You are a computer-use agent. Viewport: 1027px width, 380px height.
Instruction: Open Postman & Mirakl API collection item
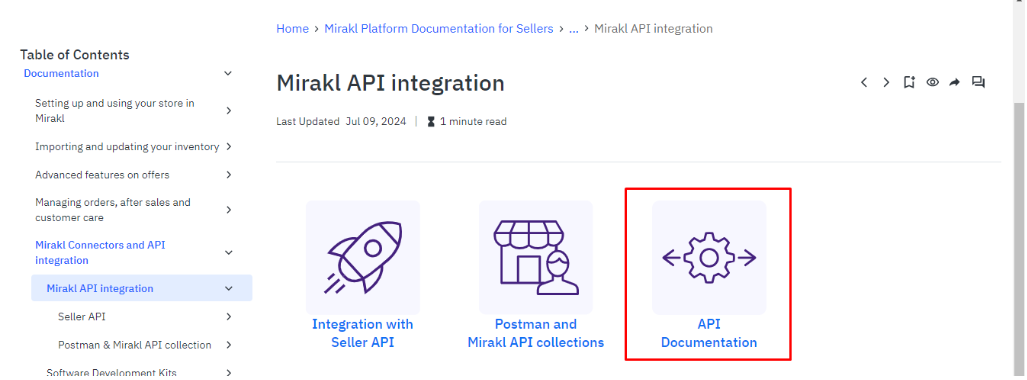[x=135, y=345]
